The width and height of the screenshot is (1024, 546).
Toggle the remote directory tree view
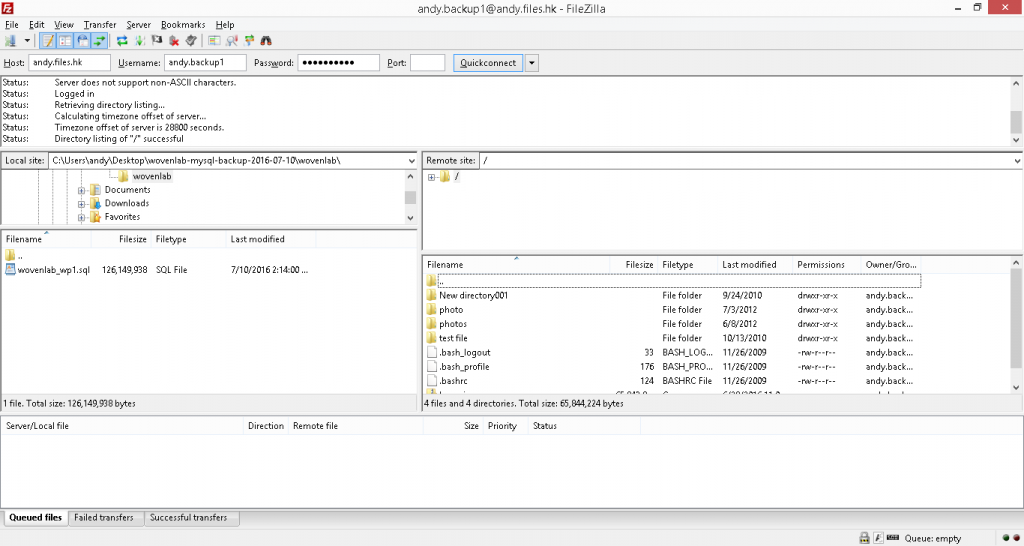[x=82, y=40]
